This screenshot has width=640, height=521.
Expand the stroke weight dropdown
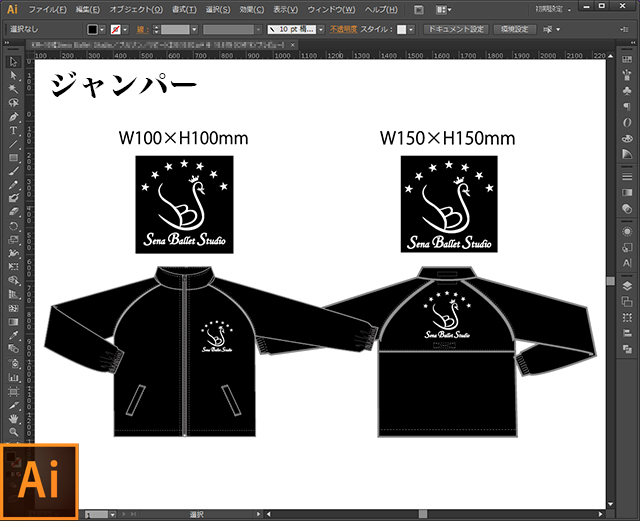(195, 29)
